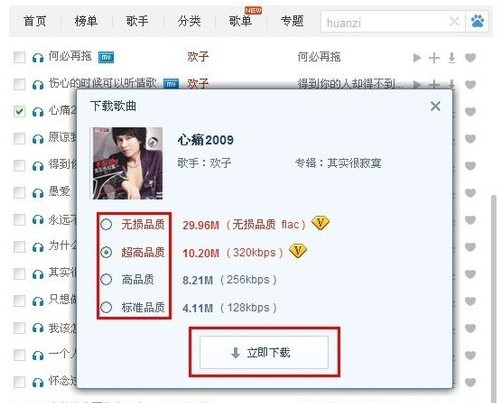The width and height of the screenshot is (499, 403).
Task: Uncheck the 心痛2009 song checkbox
Action: click(x=19, y=111)
